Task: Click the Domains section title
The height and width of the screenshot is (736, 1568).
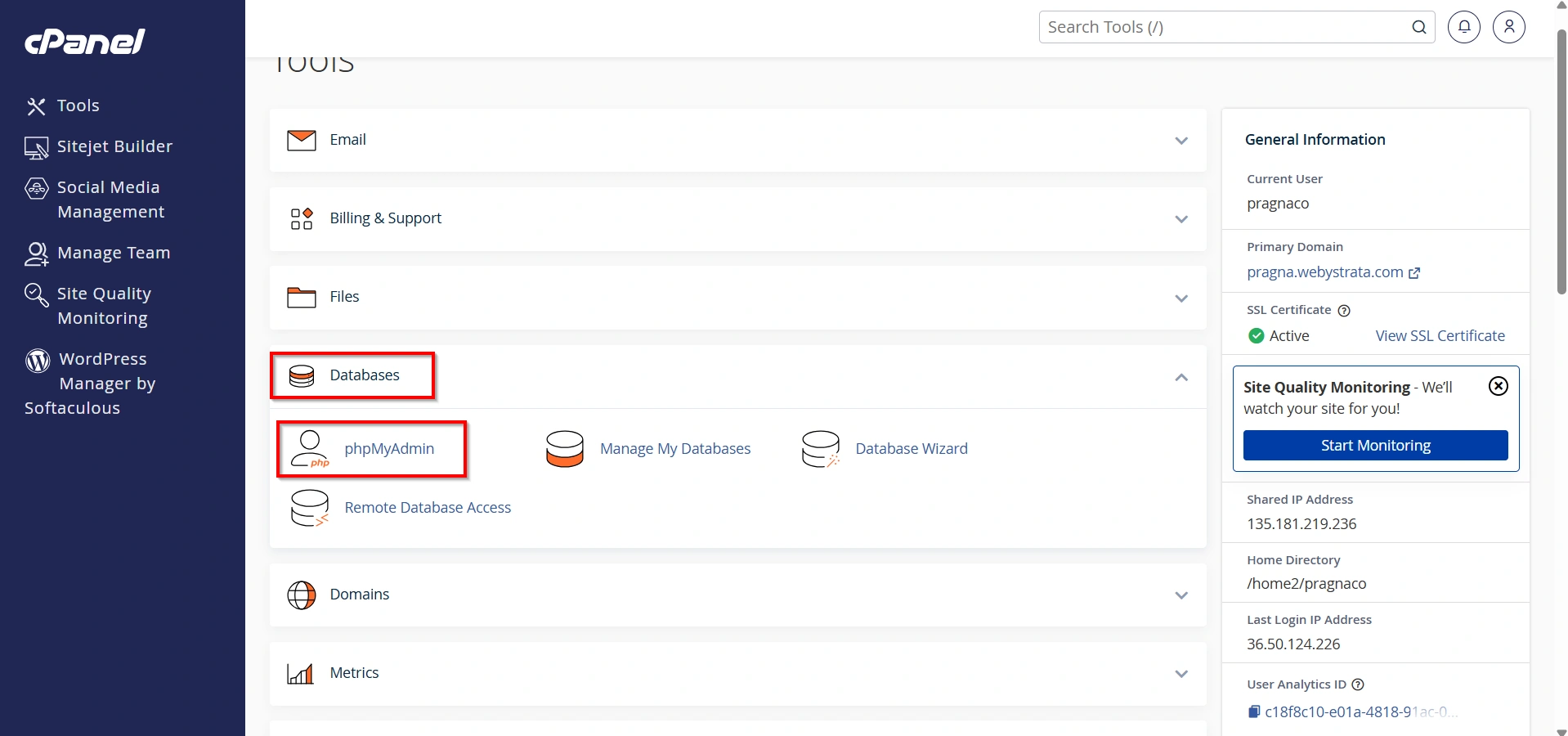Action: click(360, 595)
